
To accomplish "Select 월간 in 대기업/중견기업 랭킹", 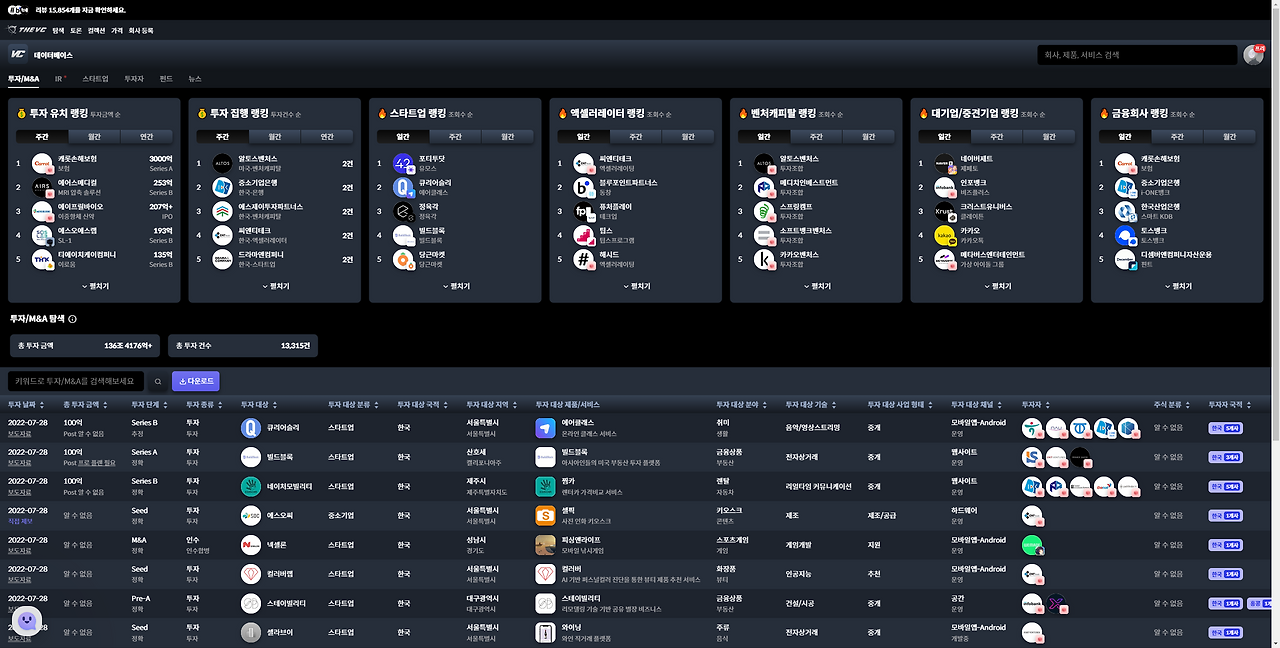I will click(x=1049, y=137).
